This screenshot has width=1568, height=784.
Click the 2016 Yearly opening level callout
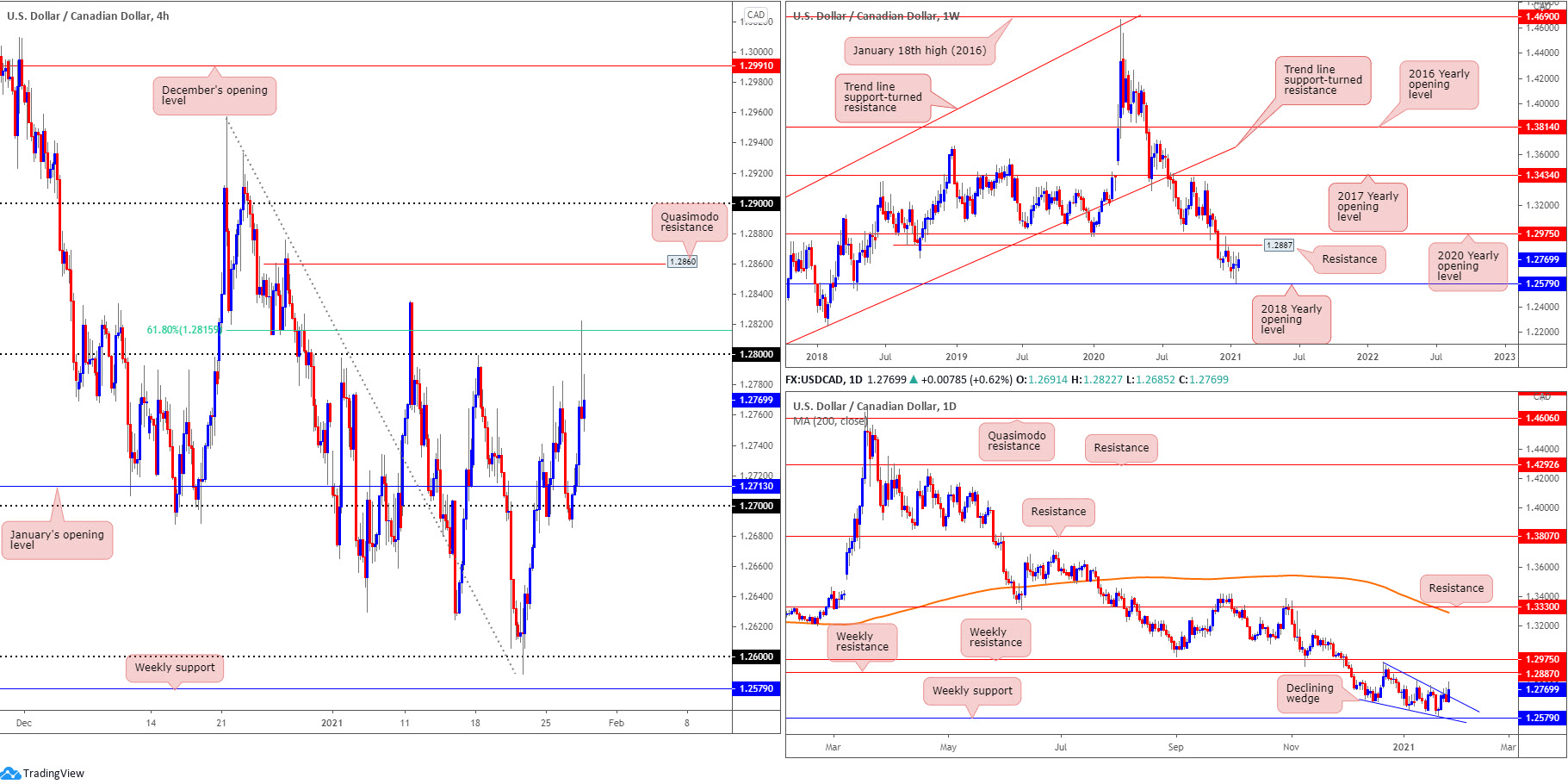[1439, 84]
